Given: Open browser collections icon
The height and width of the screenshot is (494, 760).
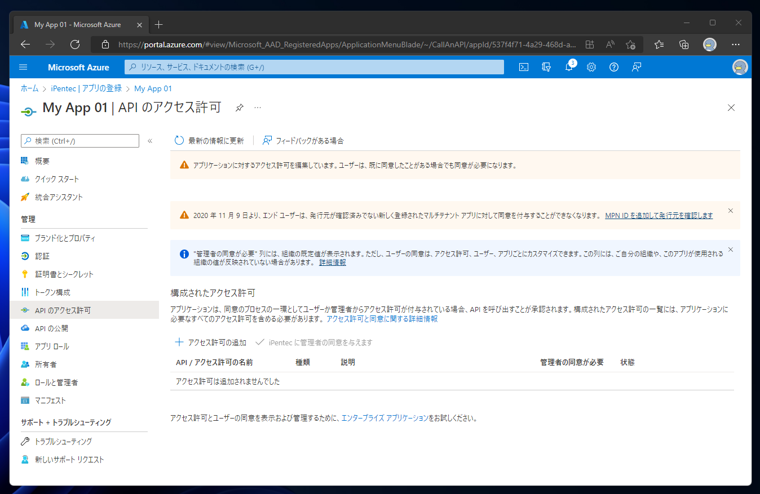Looking at the screenshot, I should pos(684,45).
